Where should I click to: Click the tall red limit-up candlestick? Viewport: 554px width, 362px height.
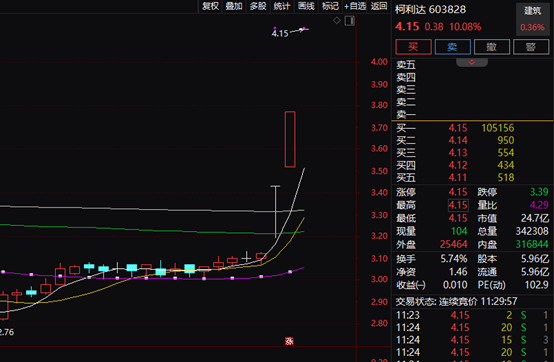(290, 139)
